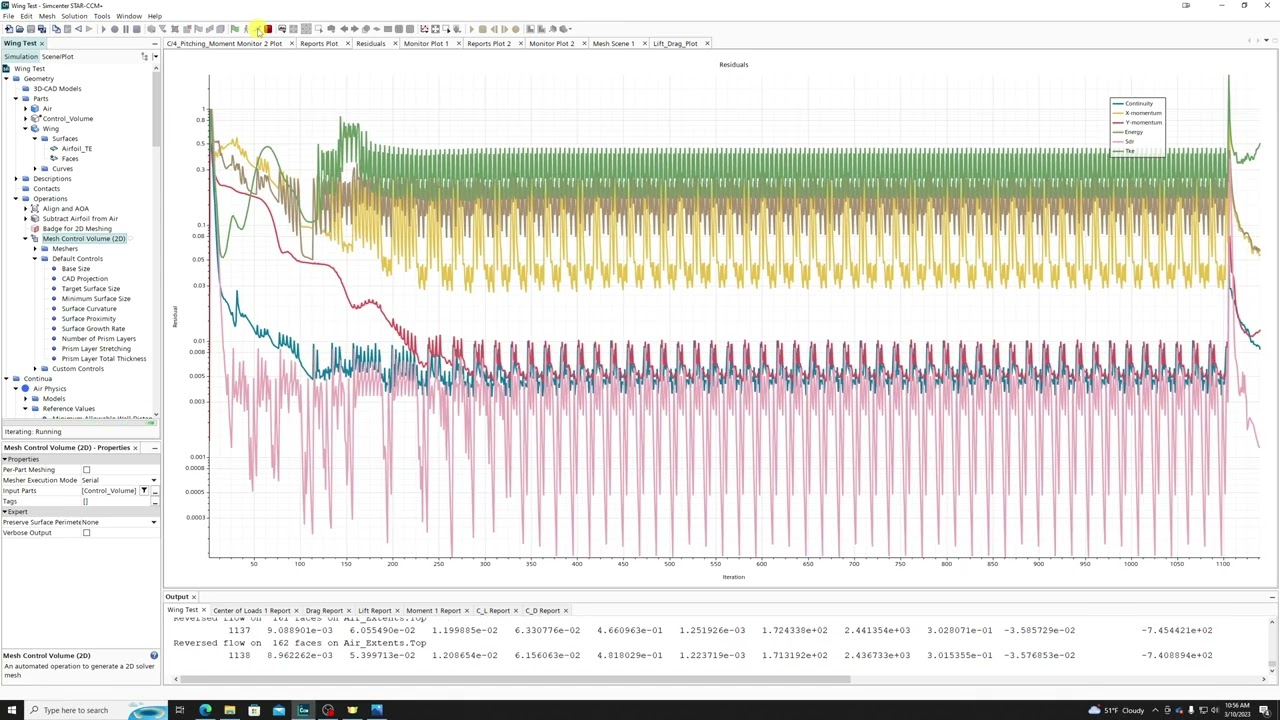1280x720 pixels.
Task: Expand the Curves node
Action: [34, 169]
